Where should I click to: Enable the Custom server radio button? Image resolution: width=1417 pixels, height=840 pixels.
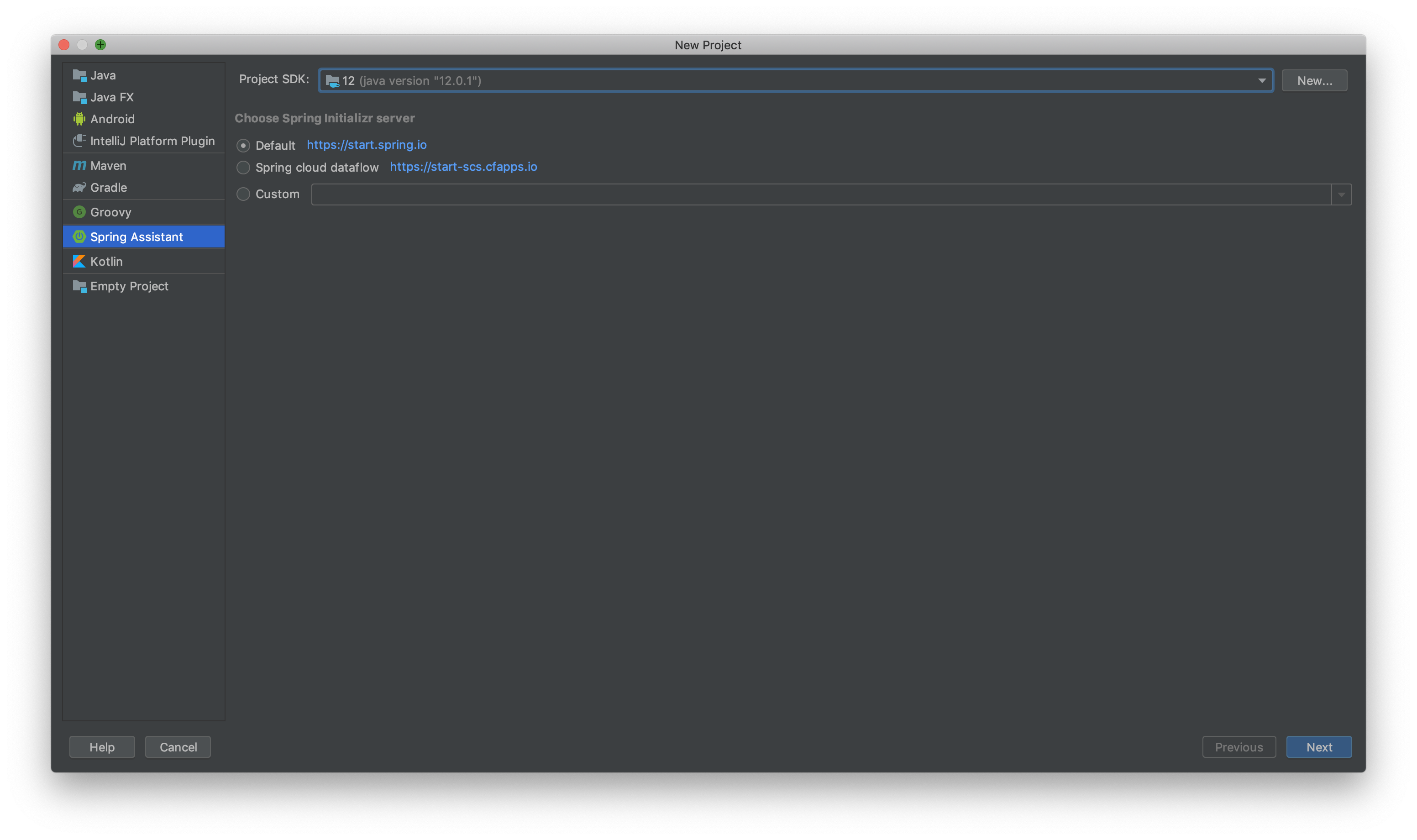[x=243, y=194]
